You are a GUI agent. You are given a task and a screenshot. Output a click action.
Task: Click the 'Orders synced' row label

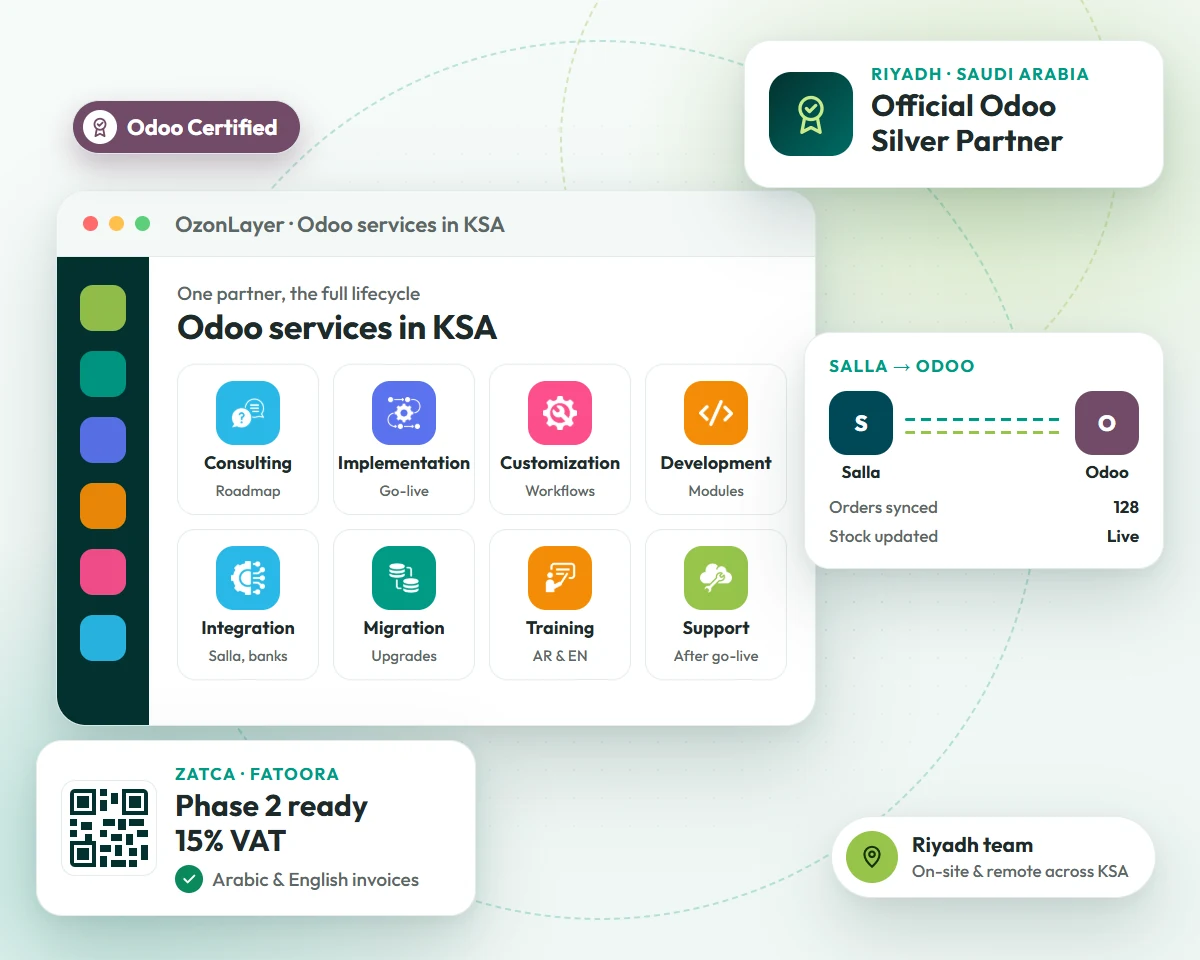coord(883,507)
